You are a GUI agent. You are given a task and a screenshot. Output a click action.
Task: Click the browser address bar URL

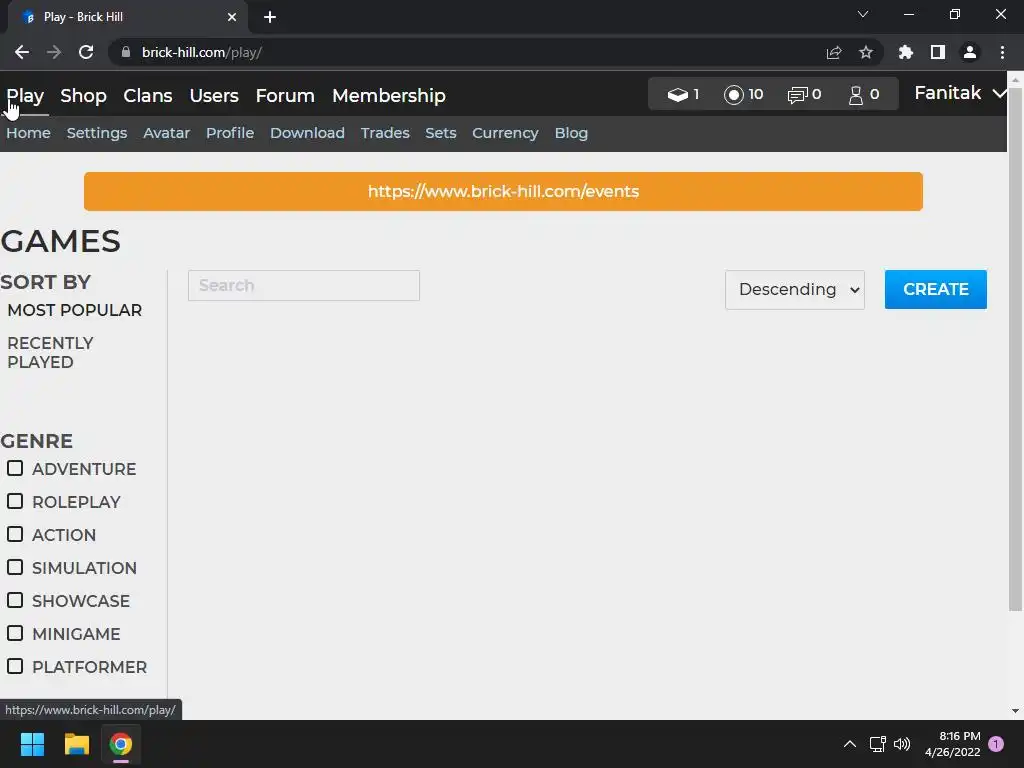pos(201,52)
